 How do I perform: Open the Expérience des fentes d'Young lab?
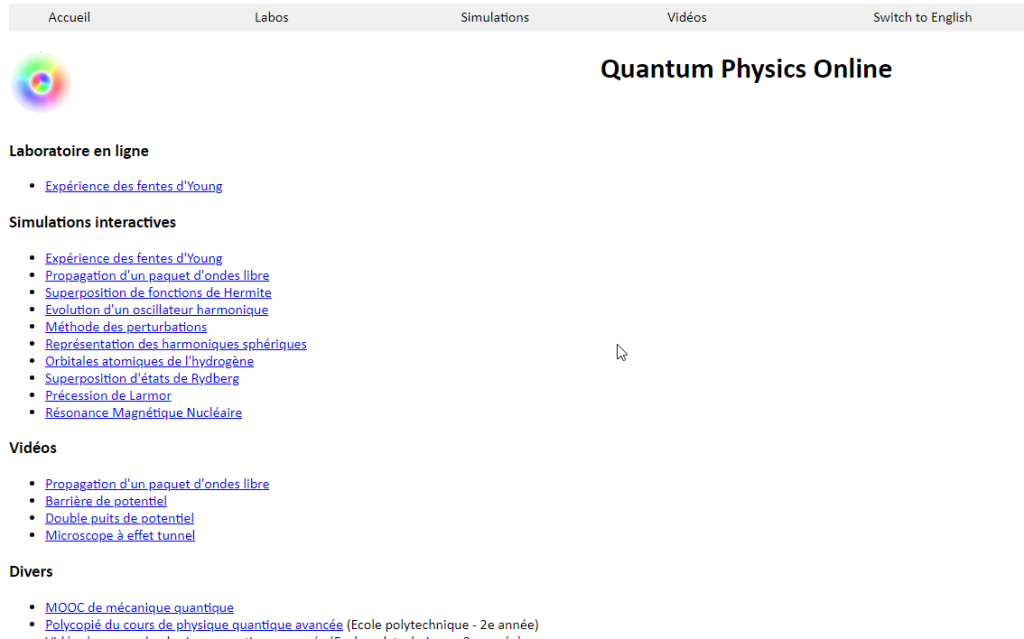pyautogui.click(x=133, y=186)
